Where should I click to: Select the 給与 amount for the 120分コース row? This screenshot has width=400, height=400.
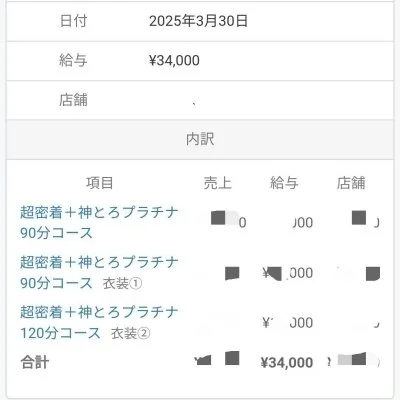tap(288, 323)
